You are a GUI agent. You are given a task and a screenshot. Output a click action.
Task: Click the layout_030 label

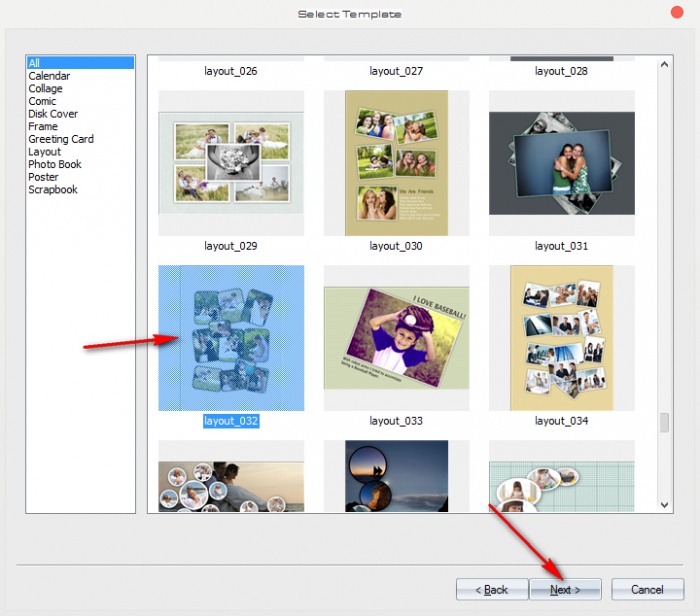coord(396,246)
